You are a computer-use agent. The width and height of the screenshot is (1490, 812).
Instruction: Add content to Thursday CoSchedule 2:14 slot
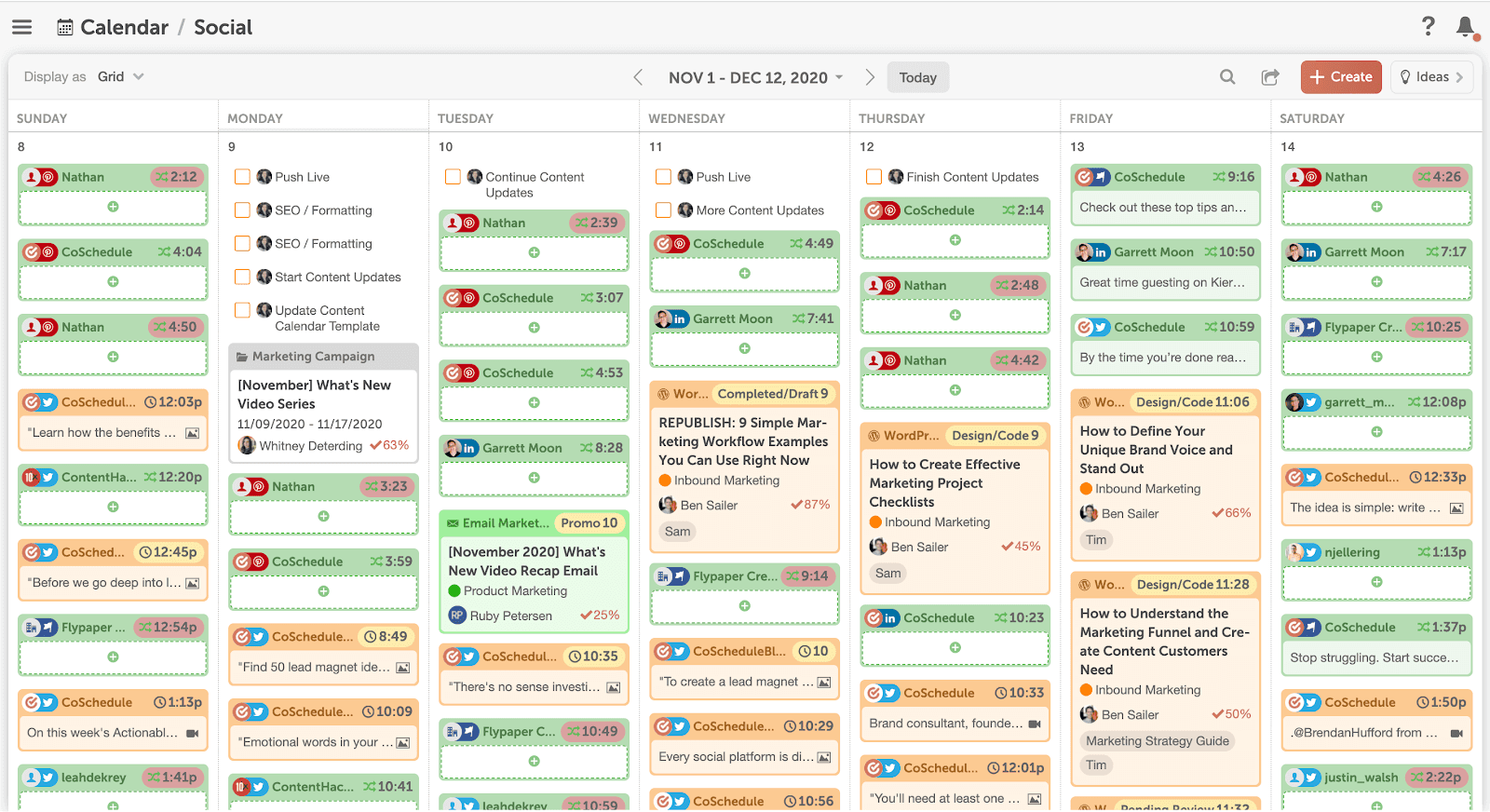click(x=955, y=240)
